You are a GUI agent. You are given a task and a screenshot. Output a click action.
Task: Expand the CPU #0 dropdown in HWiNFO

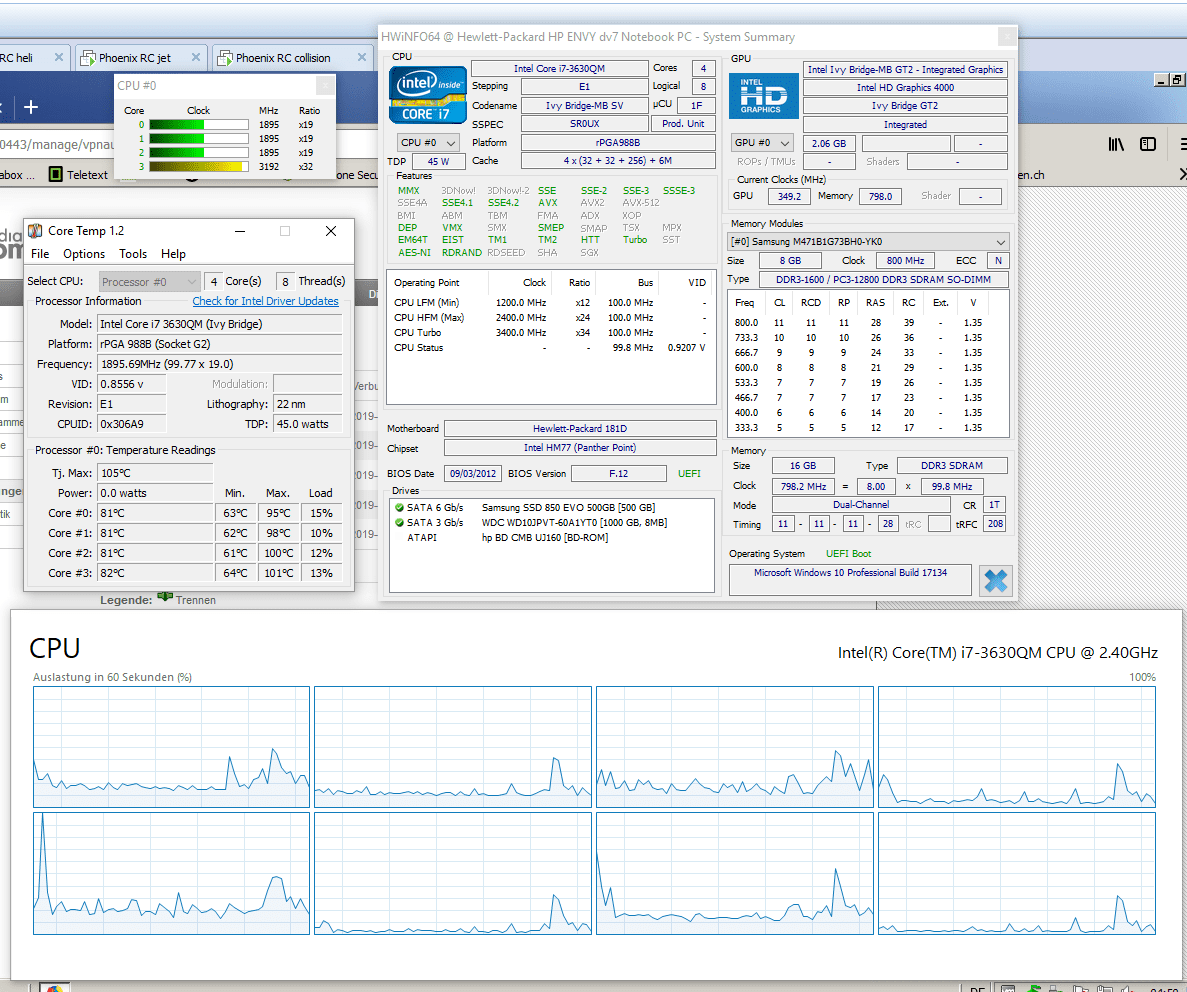point(428,142)
